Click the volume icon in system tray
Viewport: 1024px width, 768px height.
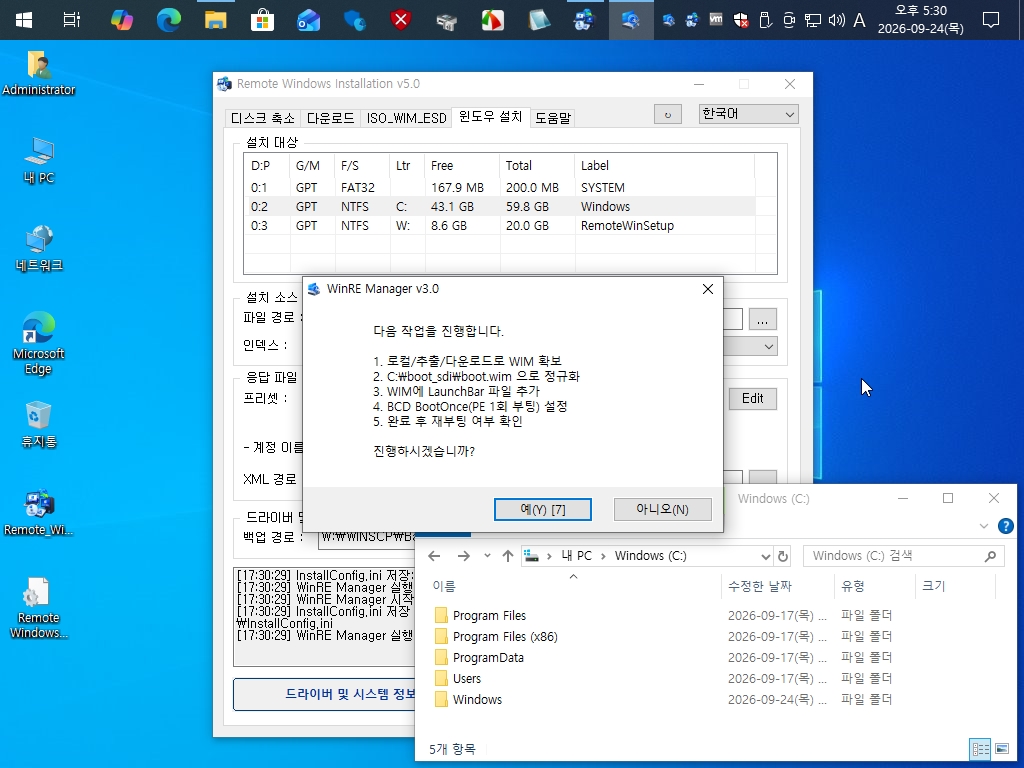point(836,20)
